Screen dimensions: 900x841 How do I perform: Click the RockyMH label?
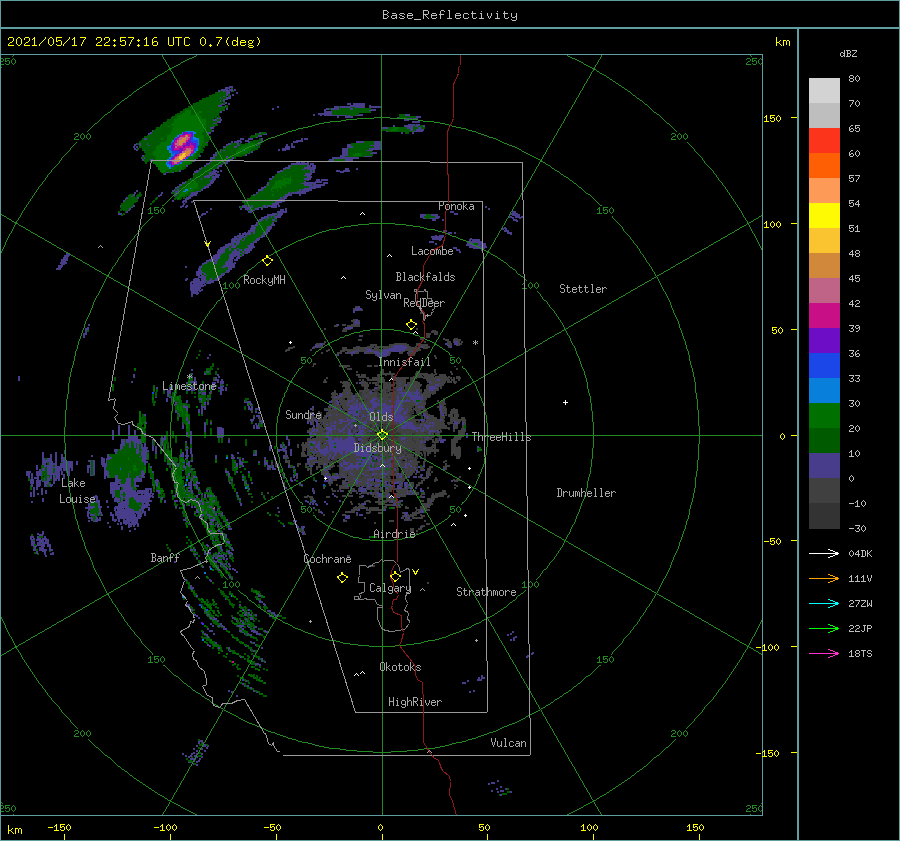click(x=264, y=280)
